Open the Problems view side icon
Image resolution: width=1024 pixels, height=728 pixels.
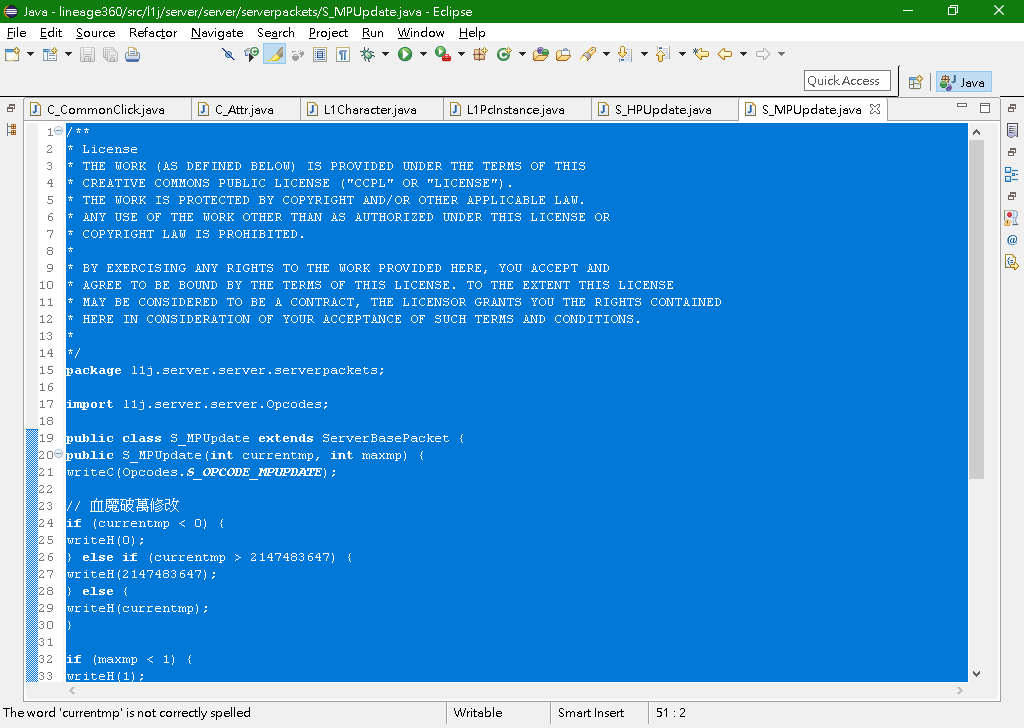click(x=1012, y=218)
